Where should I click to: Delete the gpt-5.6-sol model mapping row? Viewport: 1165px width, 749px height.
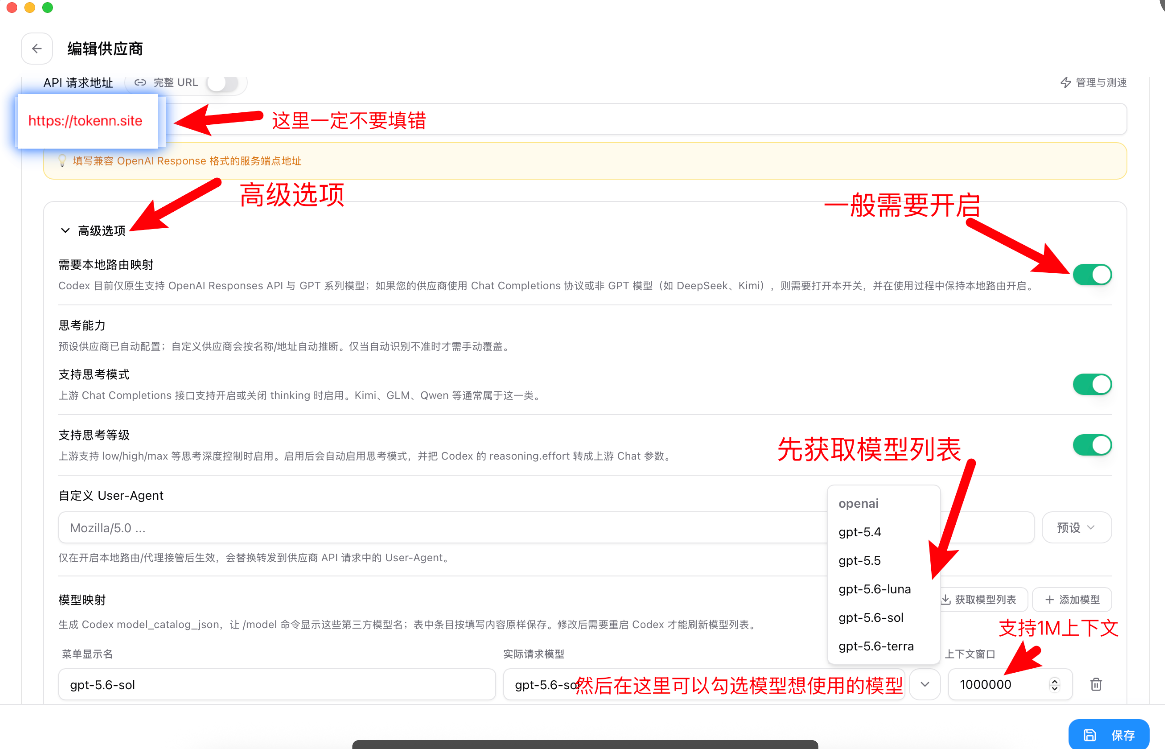(x=1096, y=684)
